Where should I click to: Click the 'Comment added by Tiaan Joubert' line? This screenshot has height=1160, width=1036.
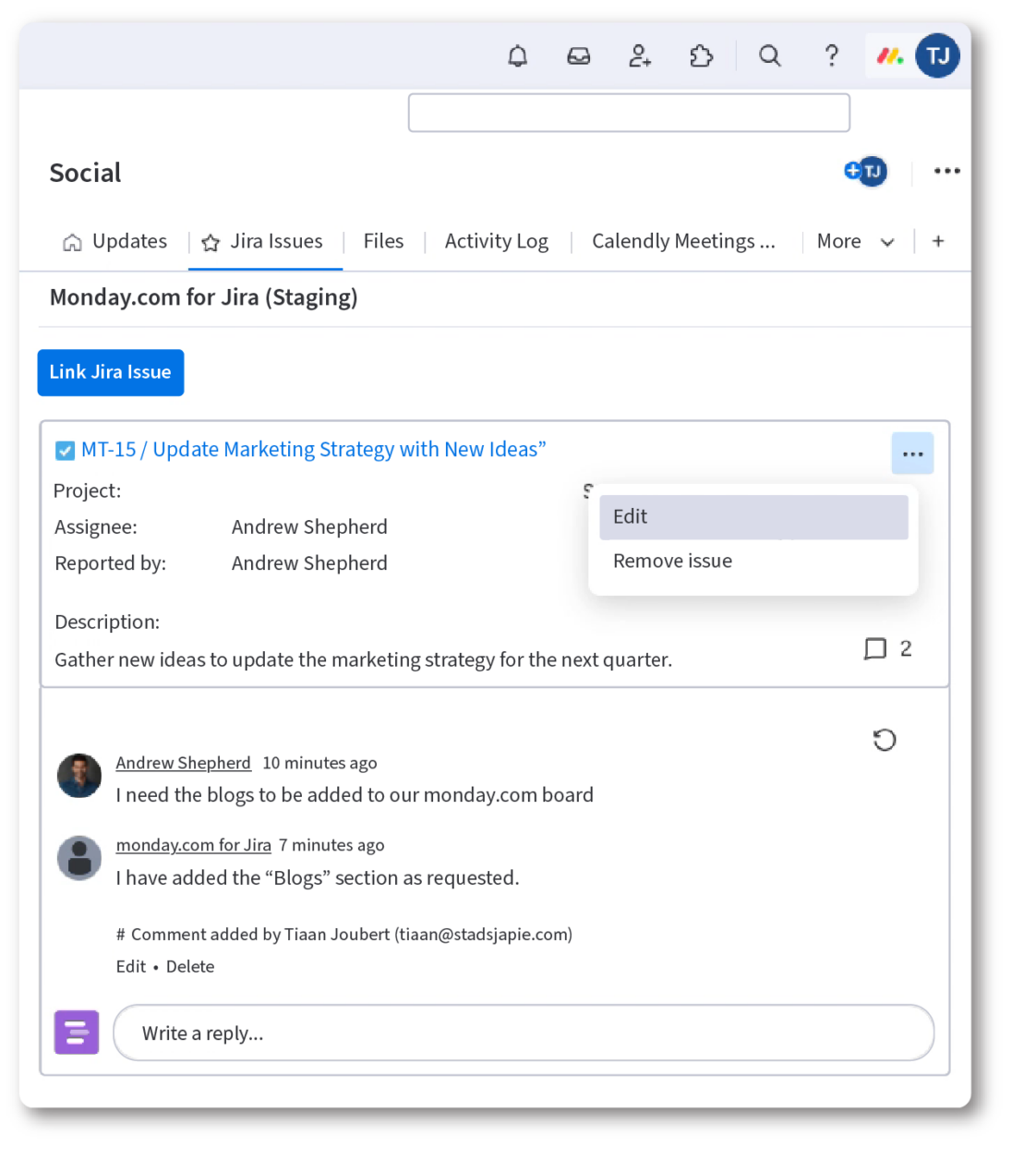coord(344,935)
